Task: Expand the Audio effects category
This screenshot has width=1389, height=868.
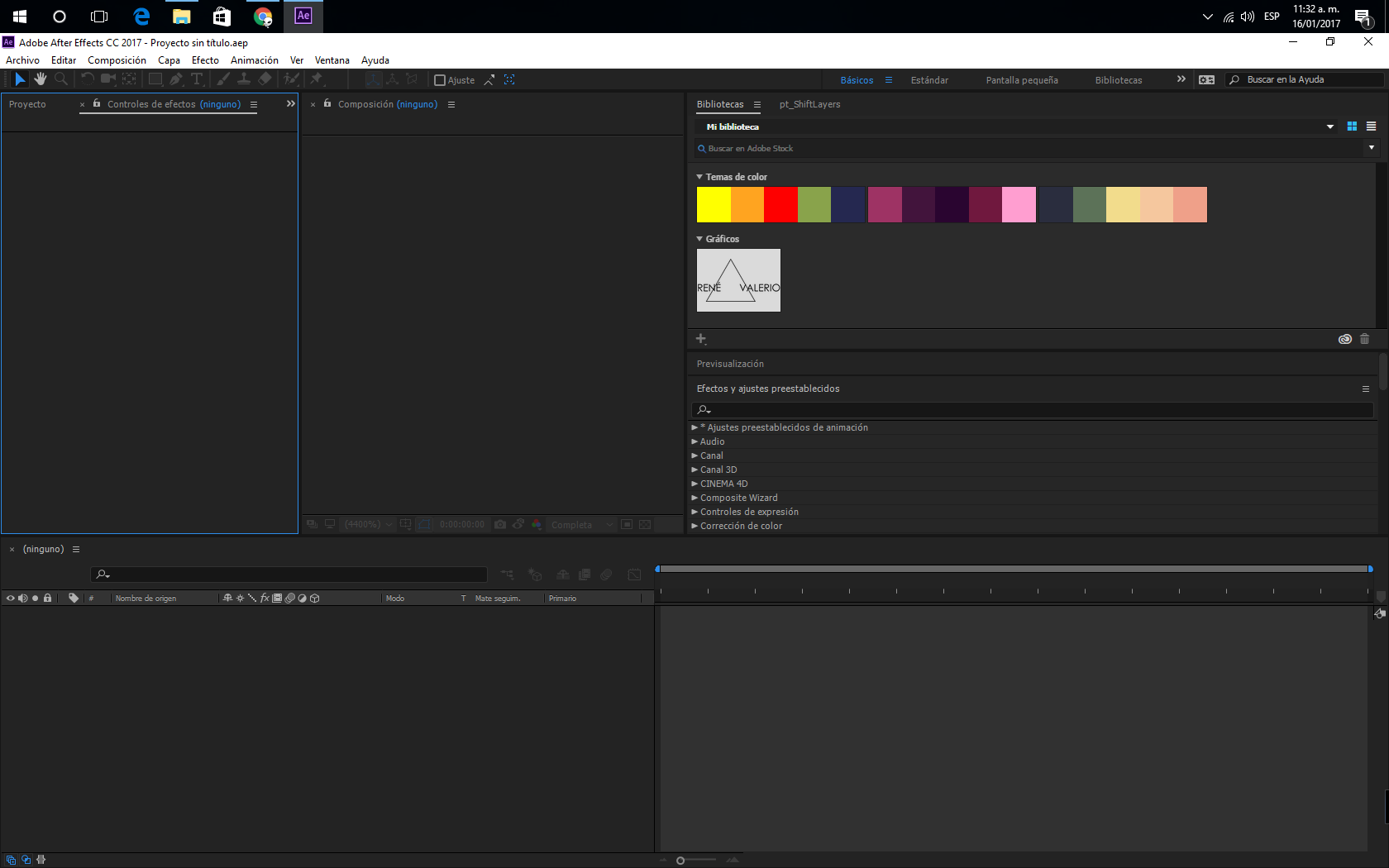Action: point(694,441)
